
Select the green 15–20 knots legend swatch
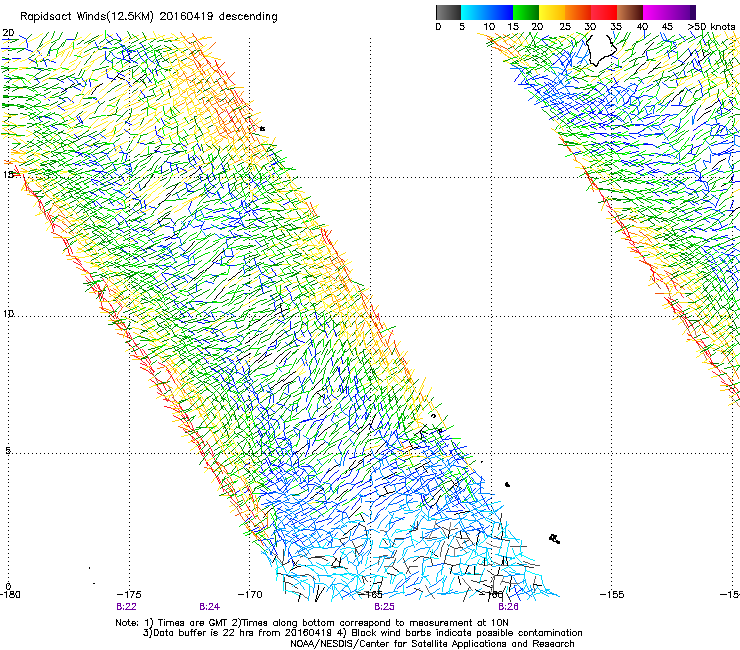[526, 12]
